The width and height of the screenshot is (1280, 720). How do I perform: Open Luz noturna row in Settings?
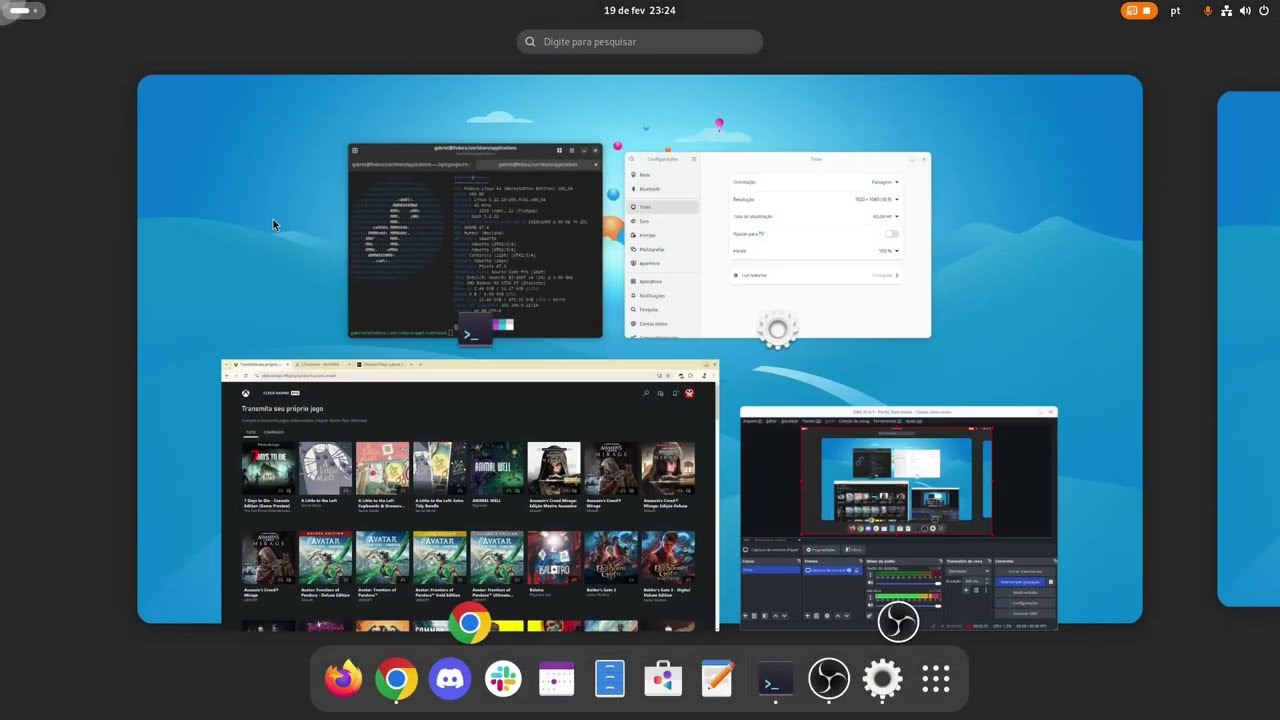click(x=815, y=275)
